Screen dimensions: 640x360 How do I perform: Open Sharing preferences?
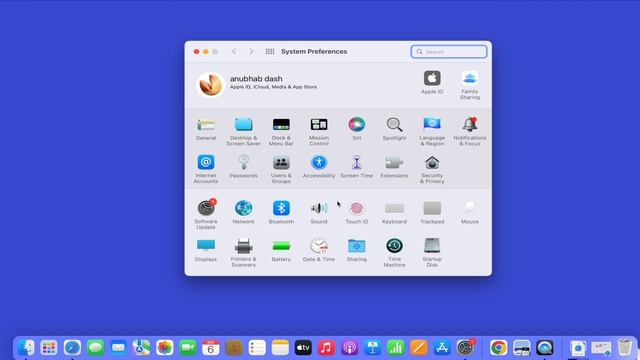[x=357, y=250]
